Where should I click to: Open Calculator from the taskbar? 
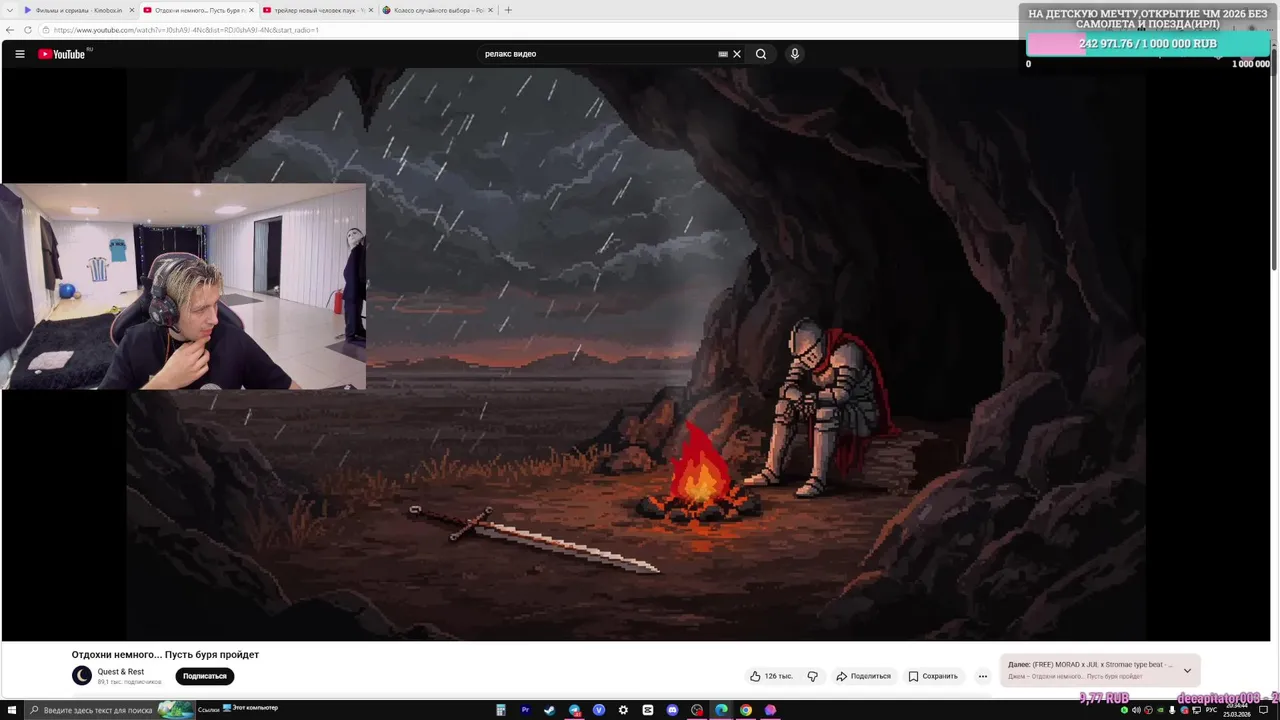coord(501,710)
